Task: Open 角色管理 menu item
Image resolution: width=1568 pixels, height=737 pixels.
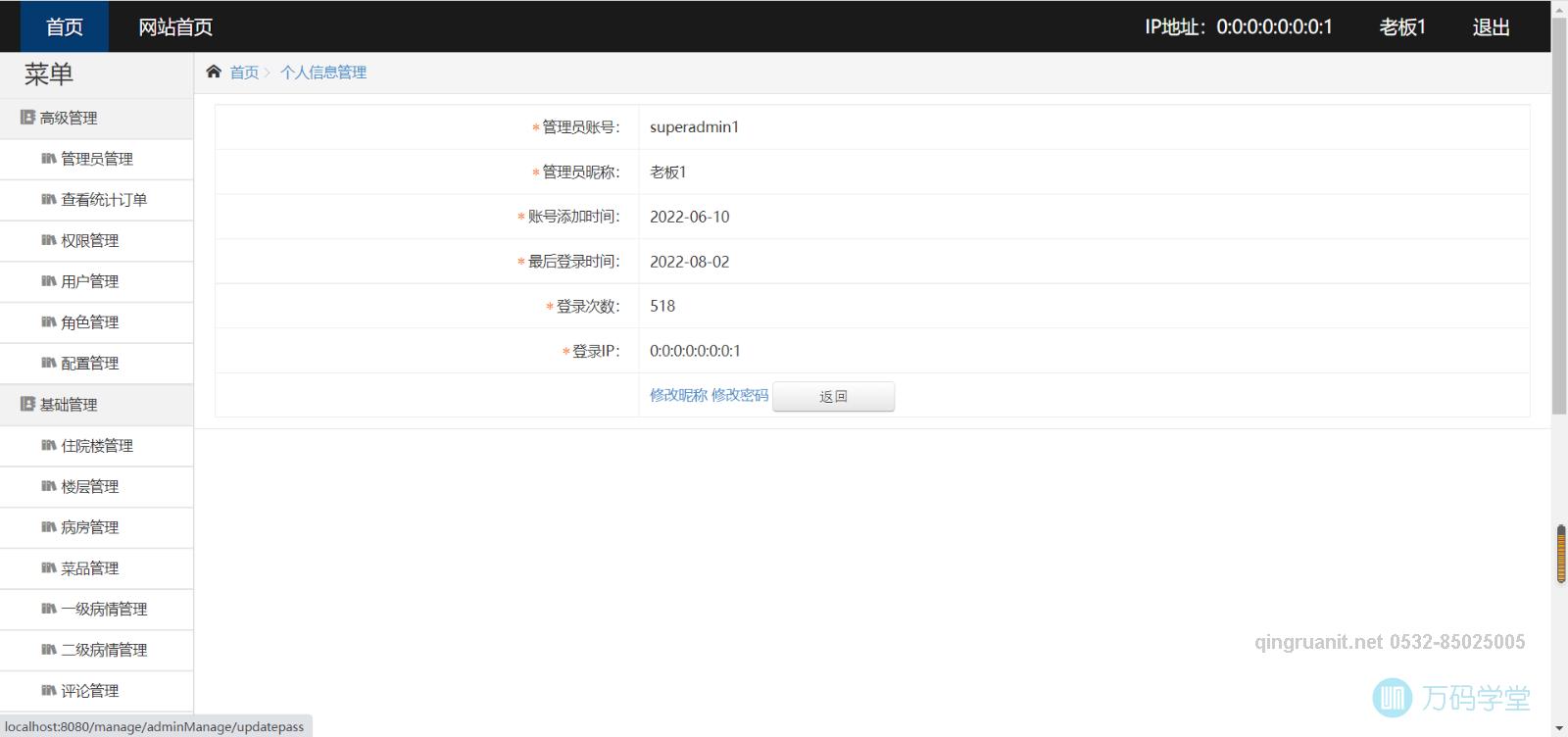Action: (x=96, y=322)
